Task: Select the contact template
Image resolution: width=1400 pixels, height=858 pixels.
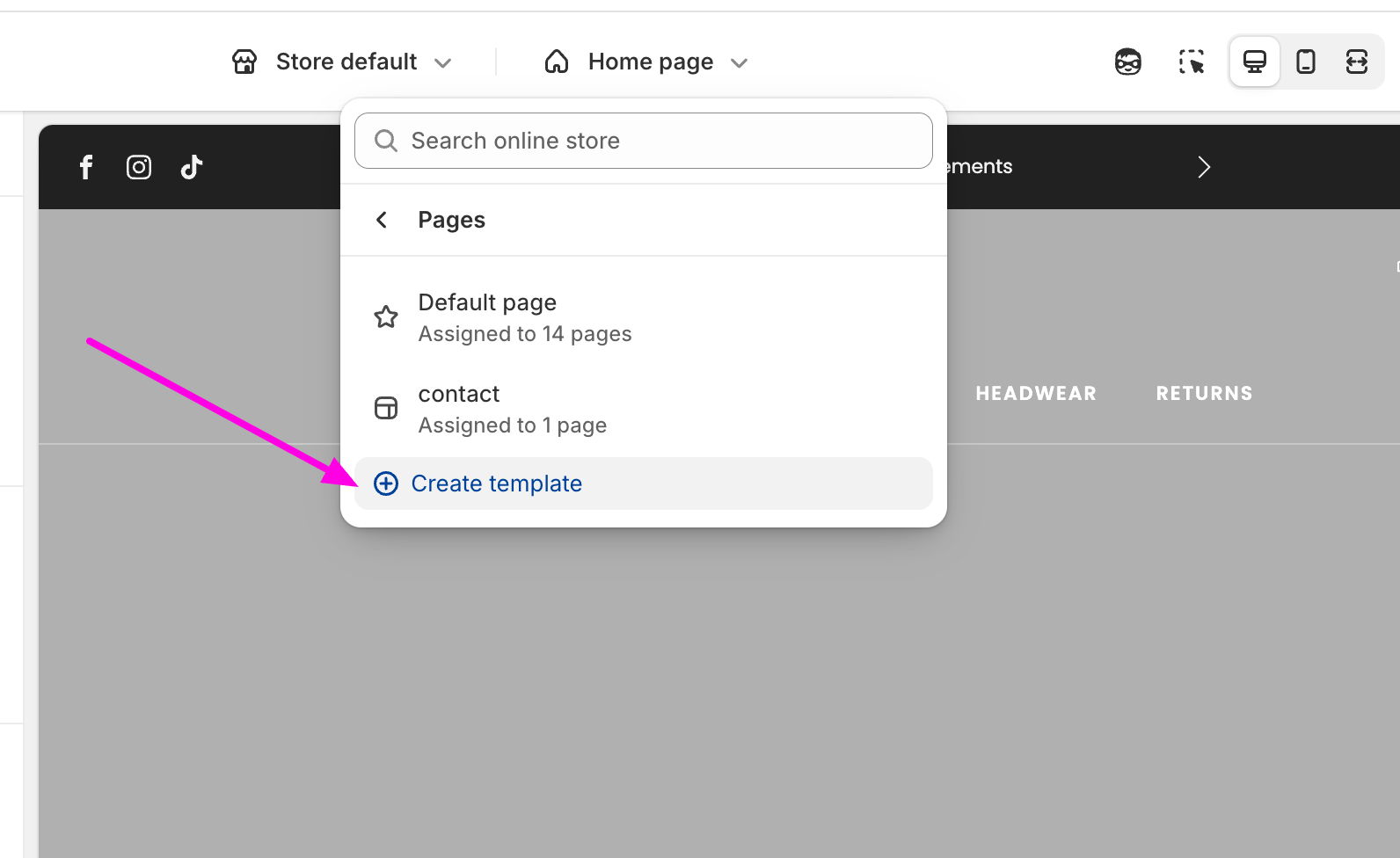Action: click(x=644, y=409)
